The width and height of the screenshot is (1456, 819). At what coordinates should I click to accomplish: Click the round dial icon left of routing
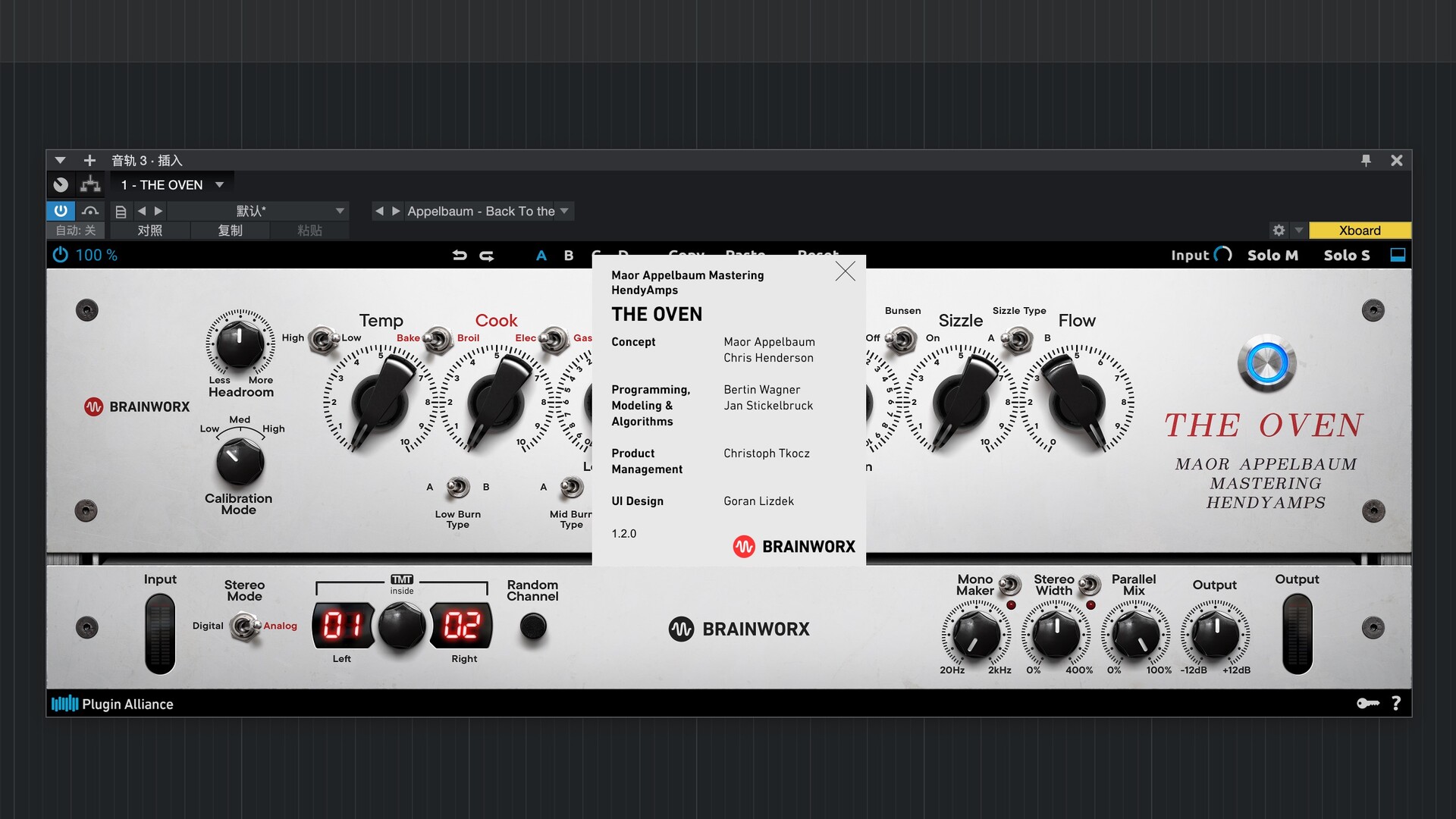(61, 184)
